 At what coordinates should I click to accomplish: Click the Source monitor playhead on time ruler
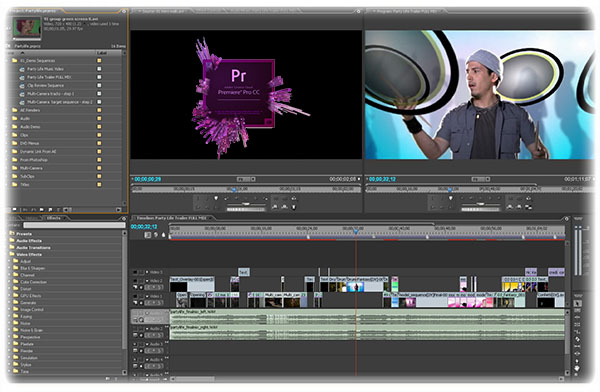click(x=234, y=189)
